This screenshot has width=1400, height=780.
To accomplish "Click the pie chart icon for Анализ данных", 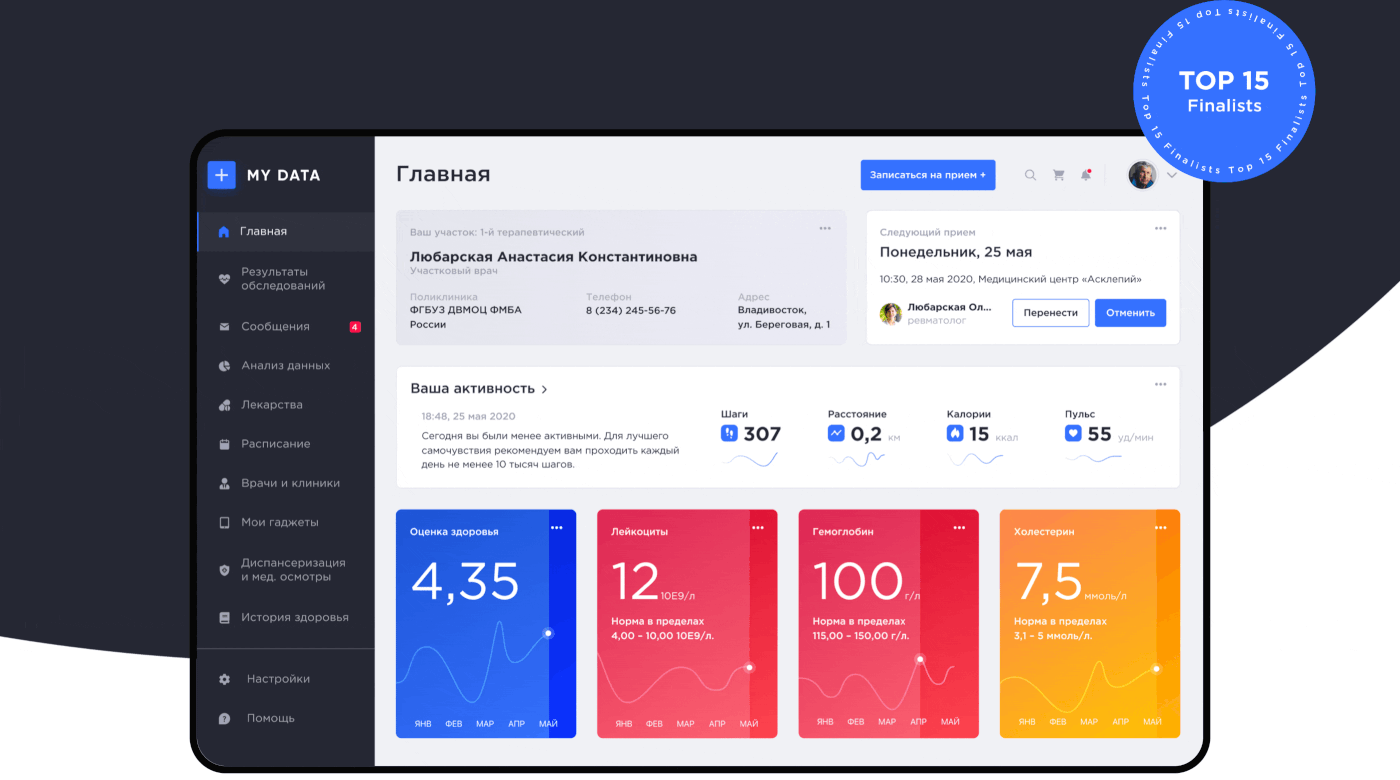I will (x=224, y=366).
